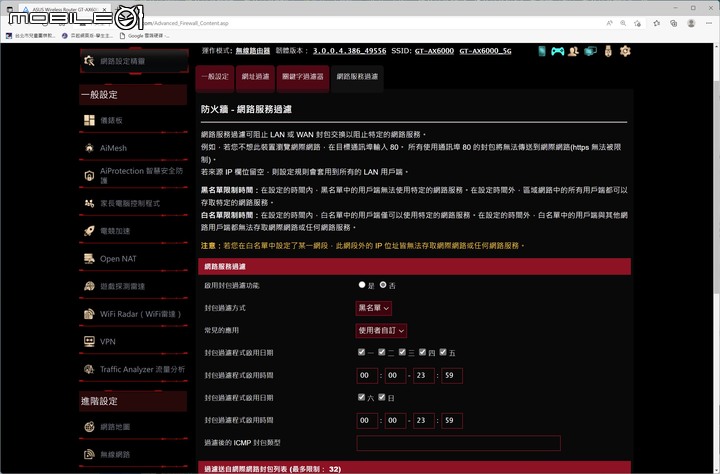The height and width of the screenshot is (474, 720).
Task: Click weekday row start hour field
Action: (x=367, y=376)
